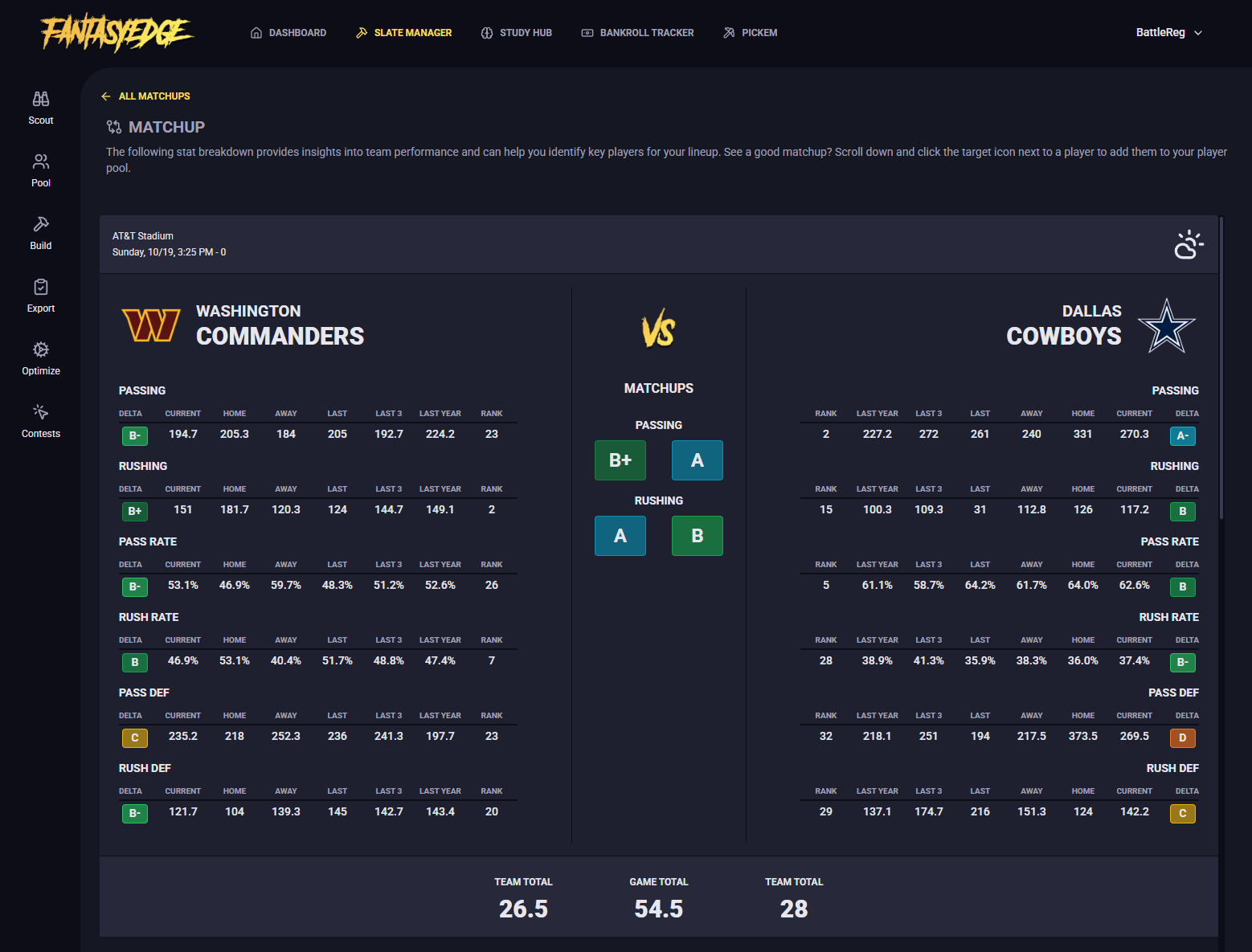1252x952 pixels.
Task: Click the matchup panel vertical scrollbar
Action: (x=1221, y=368)
